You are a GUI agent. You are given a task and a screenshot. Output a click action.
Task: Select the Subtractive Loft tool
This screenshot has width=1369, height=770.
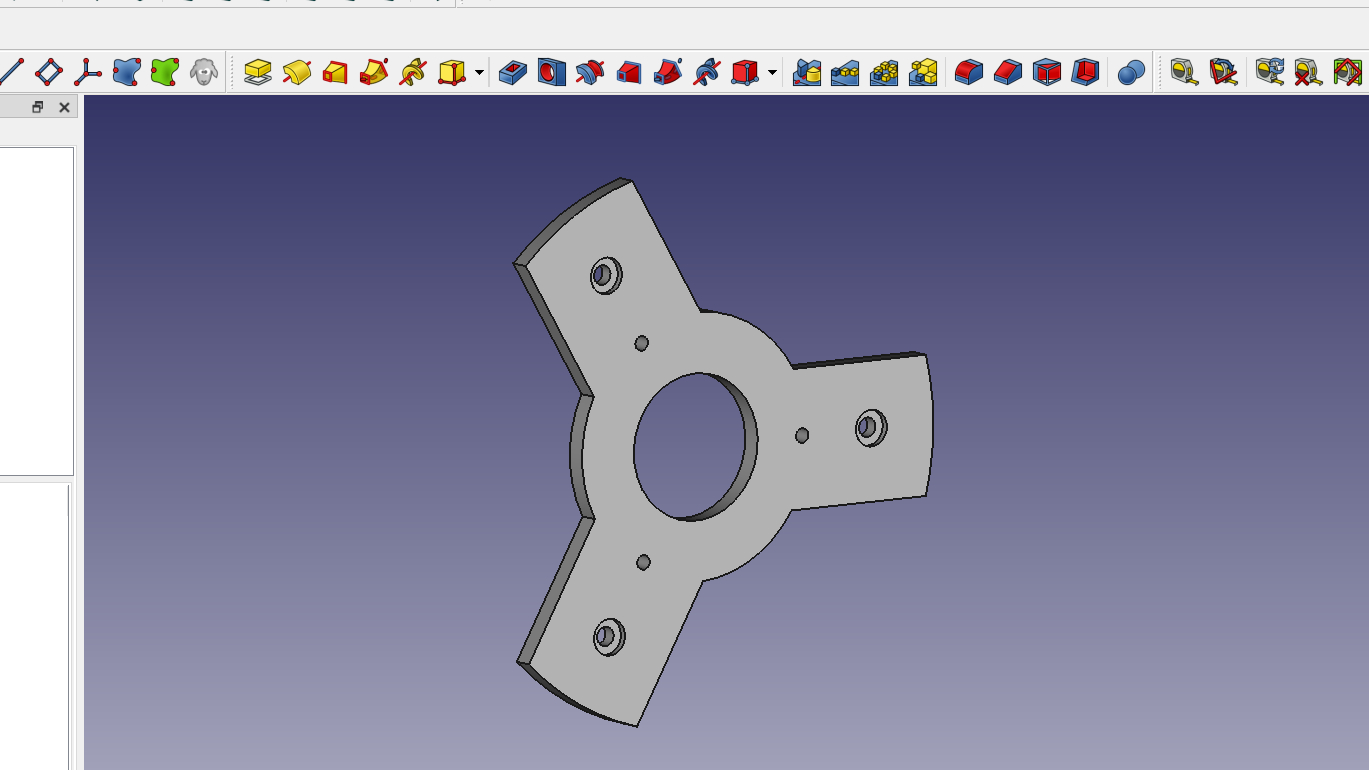click(x=629, y=72)
